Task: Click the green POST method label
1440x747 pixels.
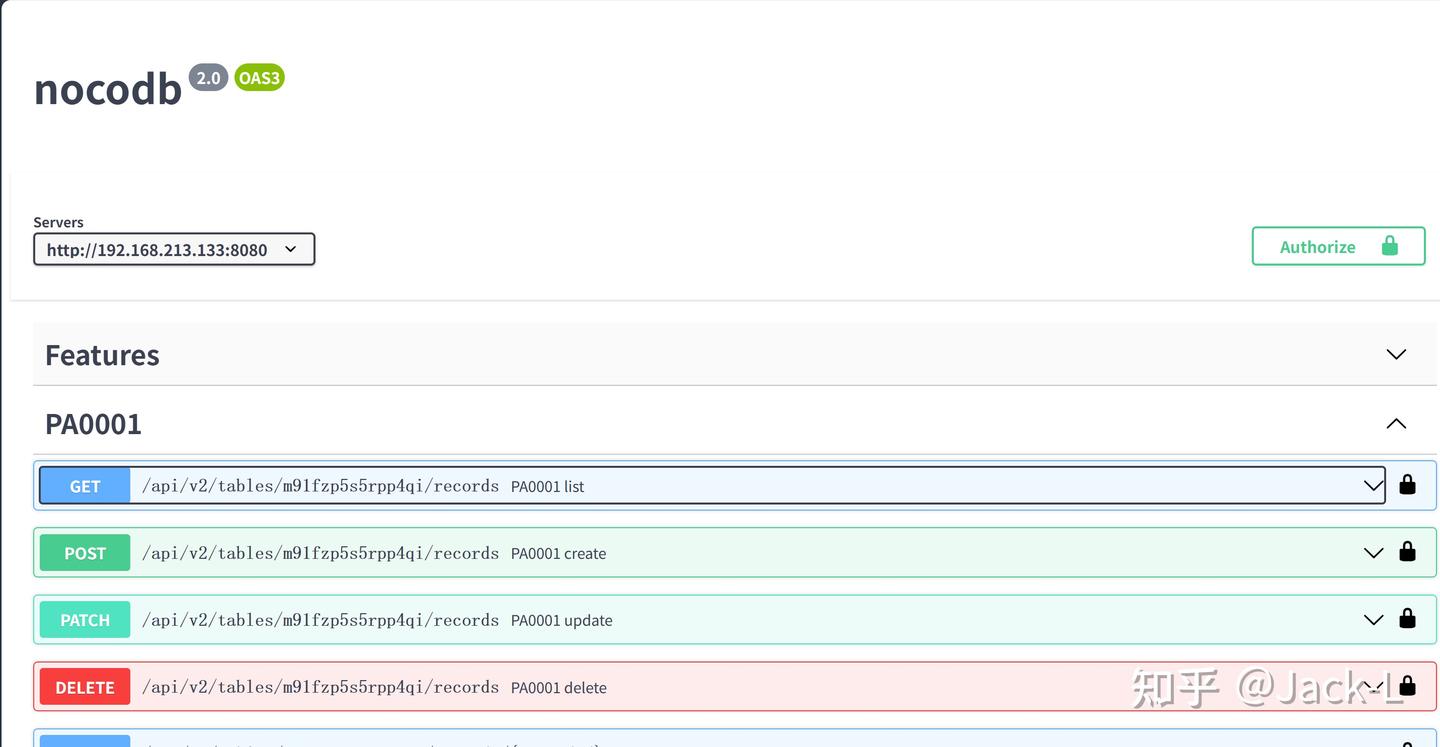Action: point(85,553)
